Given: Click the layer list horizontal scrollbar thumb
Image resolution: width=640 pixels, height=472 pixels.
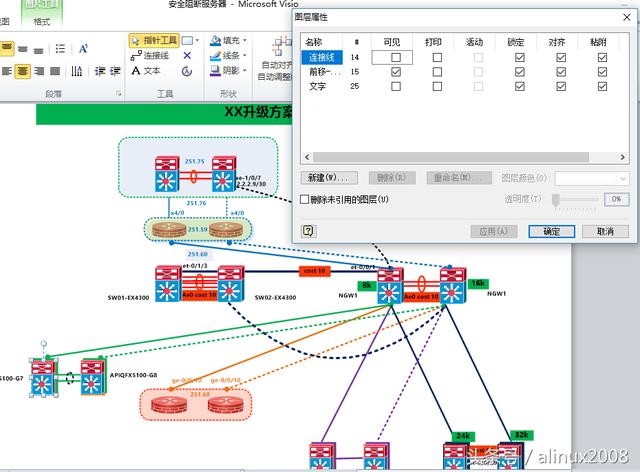Looking at the screenshot, I should pos(451,157).
